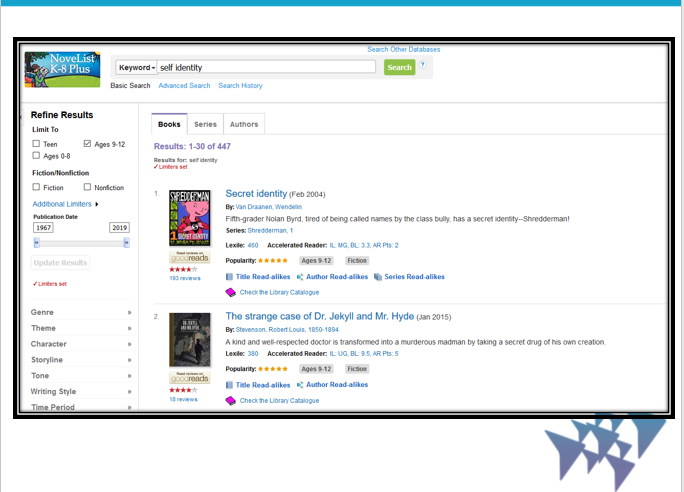Viewport: 684px width, 492px height.
Task: Tick the Ages 0-8 checkbox
Action: tap(36, 155)
